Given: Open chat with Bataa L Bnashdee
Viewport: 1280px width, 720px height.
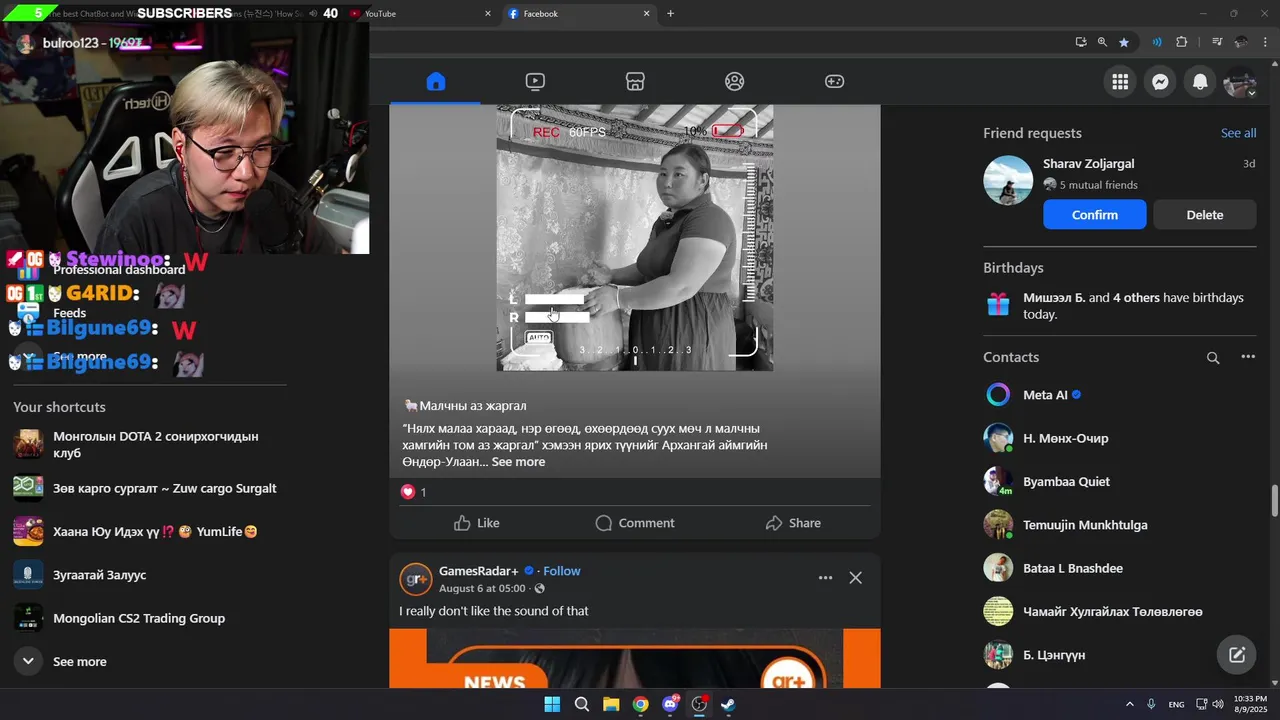Looking at the screenshot, I should coord(1120,568).
